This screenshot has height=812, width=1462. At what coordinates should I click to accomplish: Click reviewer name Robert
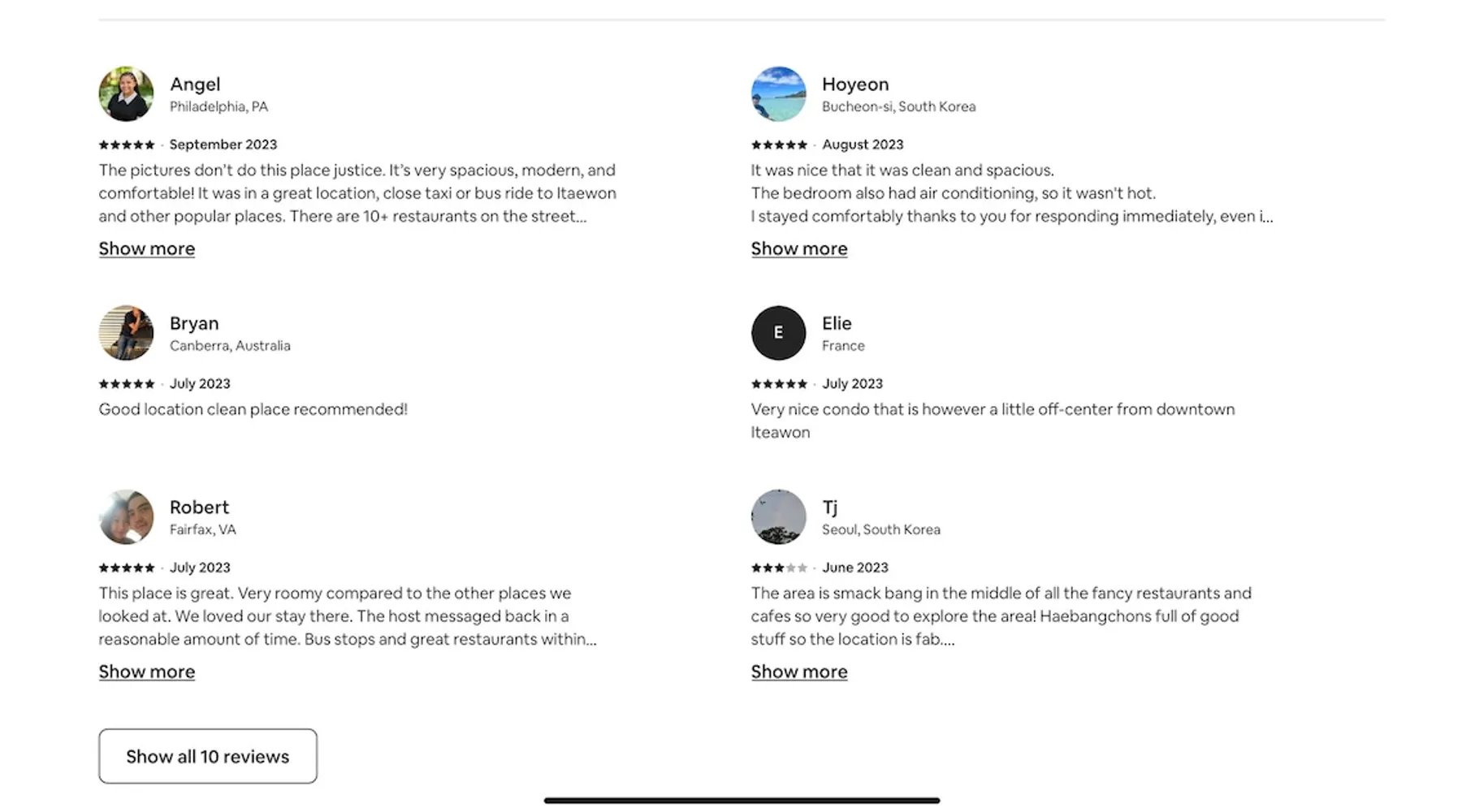tap(199, 508)
